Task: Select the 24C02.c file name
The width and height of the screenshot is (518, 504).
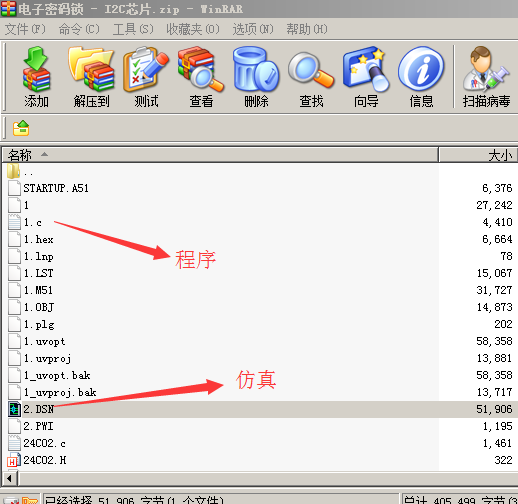Action: [x=44, y=443]
